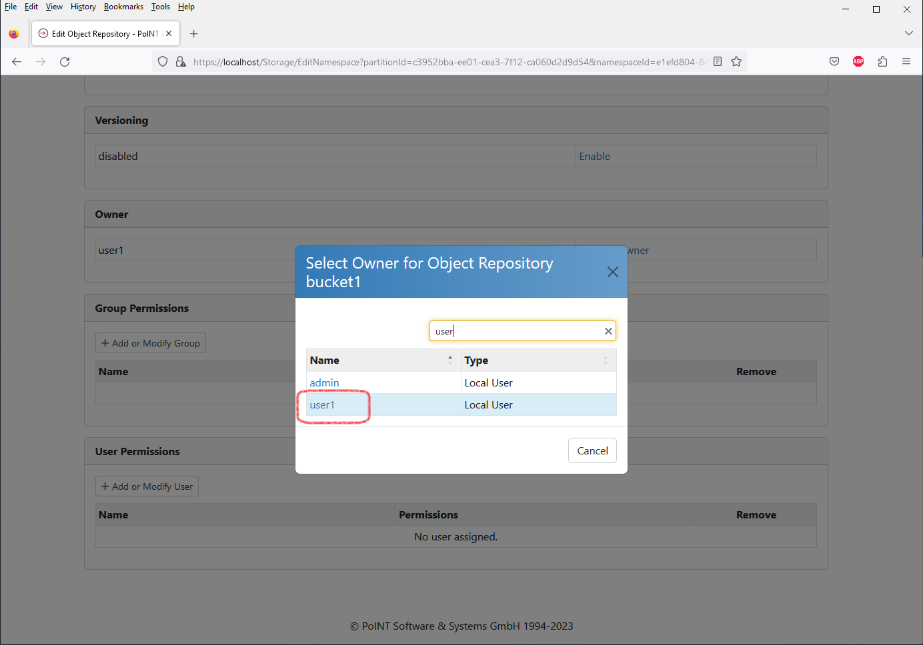This screenshot has height=645, width=923.
Task: Open the Tools menu
Action: [x=160, y=7]
